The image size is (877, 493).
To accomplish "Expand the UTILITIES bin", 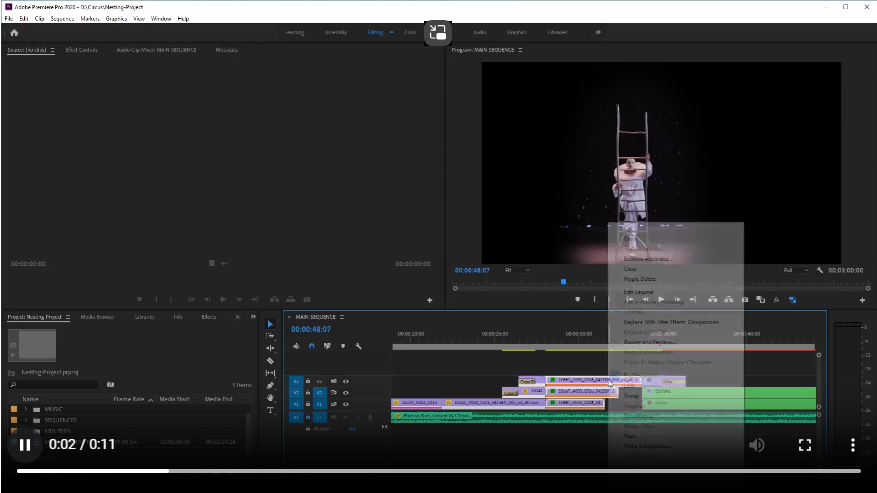I will coord(26,431).
